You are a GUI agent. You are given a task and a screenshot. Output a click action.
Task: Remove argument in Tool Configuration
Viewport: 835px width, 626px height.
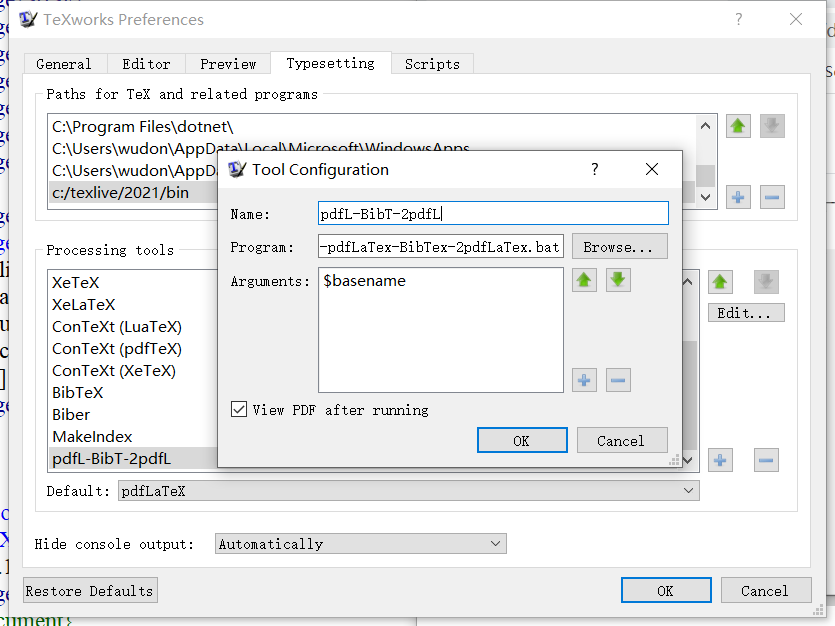click(x=618, y=380)
